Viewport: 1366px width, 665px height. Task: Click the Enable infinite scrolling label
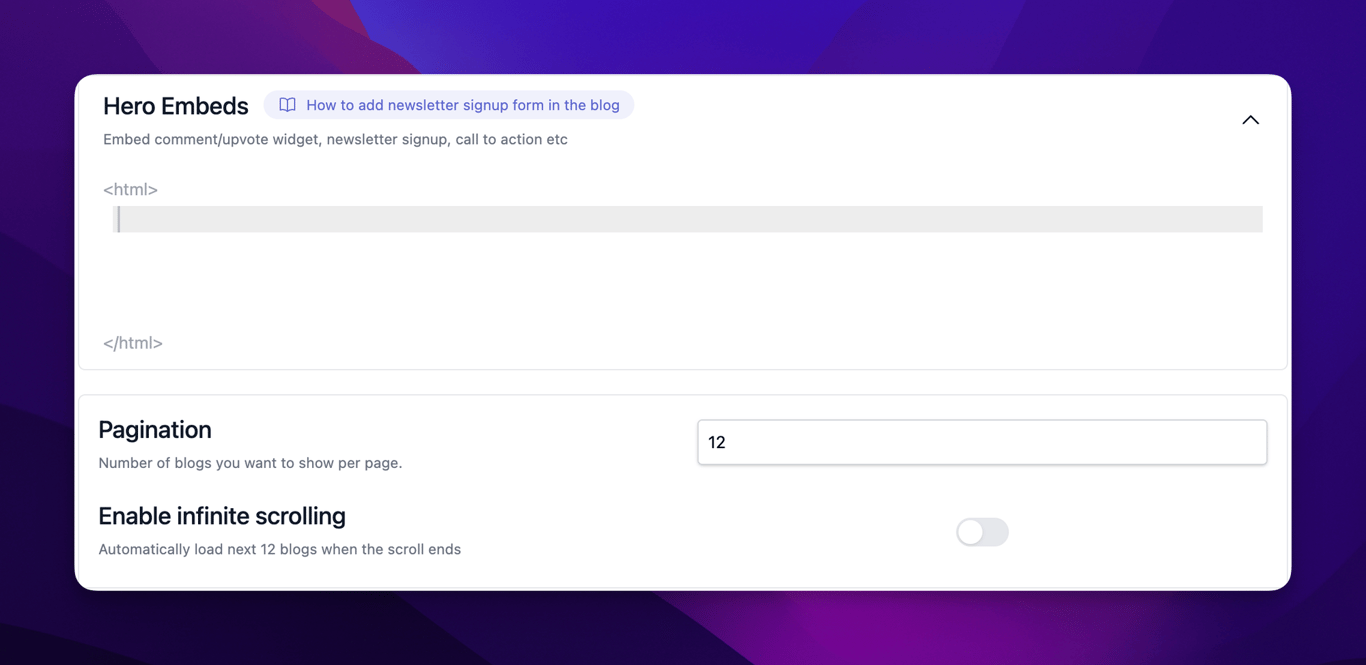(x=222, y=516)
